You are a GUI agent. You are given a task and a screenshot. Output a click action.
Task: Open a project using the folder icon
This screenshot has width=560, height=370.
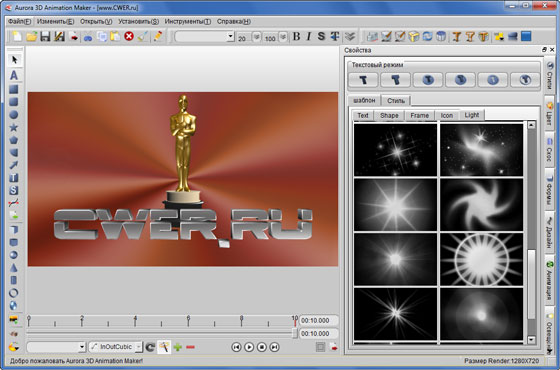point(31,36)
